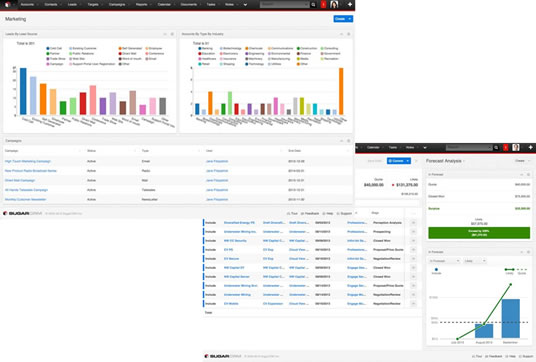This screenshot has width=536, height=362.
Task: Click September bar in forecast chart
Action: [511, 319]
